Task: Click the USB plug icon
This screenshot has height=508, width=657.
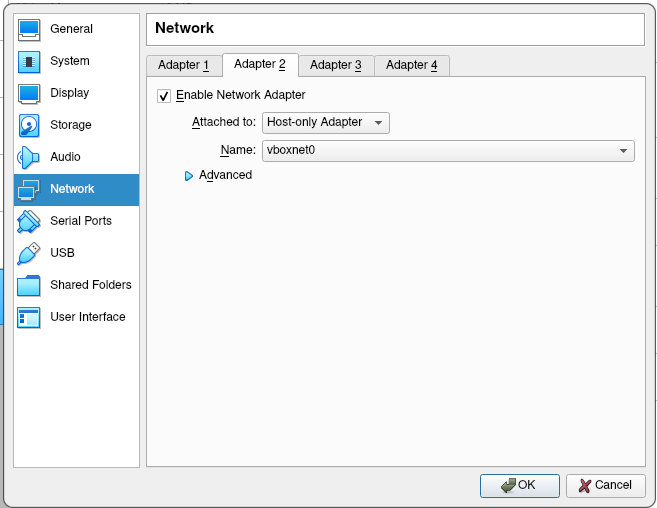Action: [x=28, y=254]
